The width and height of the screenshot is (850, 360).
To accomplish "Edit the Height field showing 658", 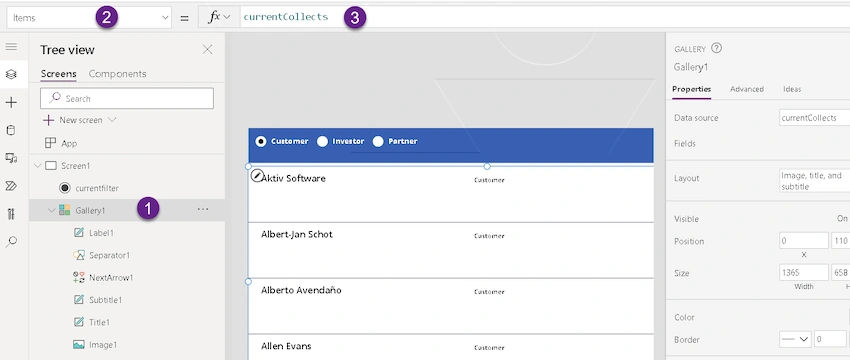I will pos(841,273).
